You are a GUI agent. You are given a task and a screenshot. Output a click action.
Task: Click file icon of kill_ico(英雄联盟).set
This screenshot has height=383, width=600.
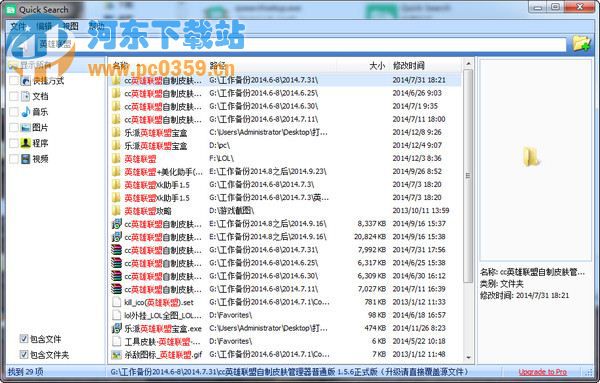[x=116, y=302]
